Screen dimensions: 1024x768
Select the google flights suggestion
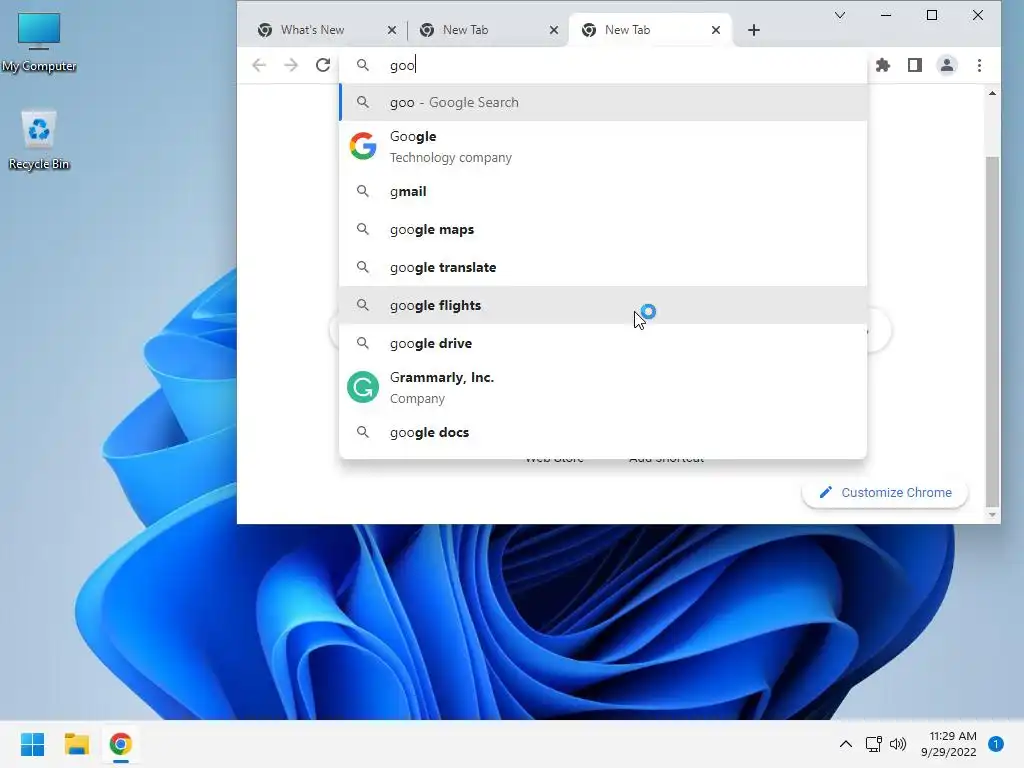coord(603,305)
